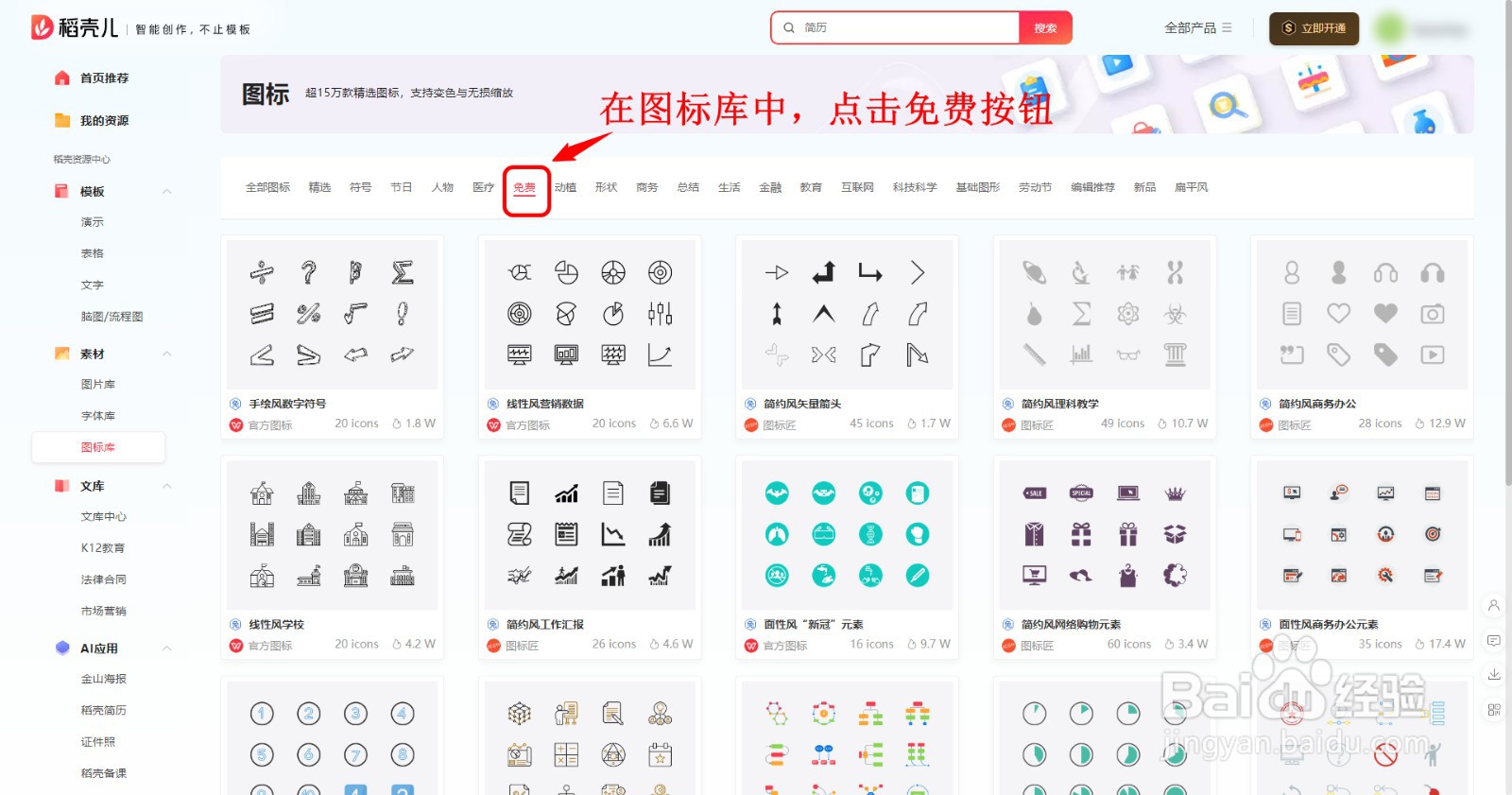The height and width of the screenshot is (795, 1512).
Task: Click the user avatar at top right
Action: click(x=1390, y=28)
